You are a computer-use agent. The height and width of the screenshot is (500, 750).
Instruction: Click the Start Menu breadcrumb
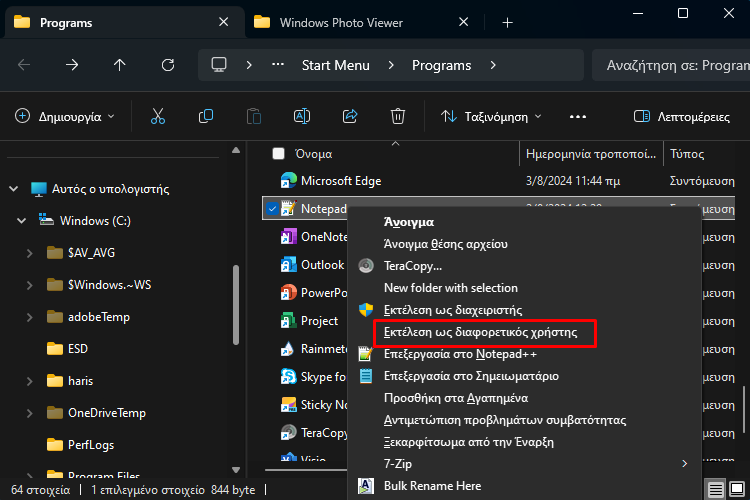[x=335, y=65]
